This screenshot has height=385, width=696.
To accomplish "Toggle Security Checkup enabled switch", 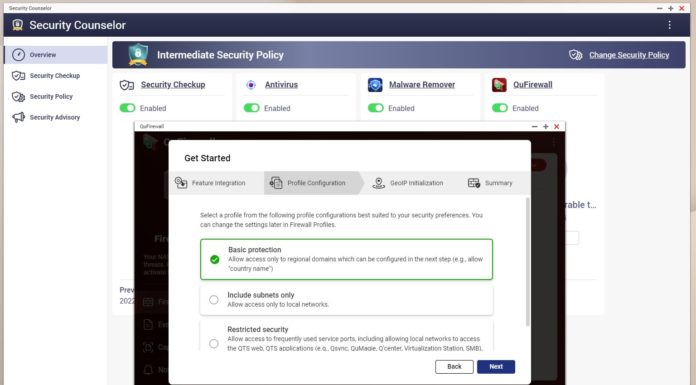I will pyautogui.click(x=127, y=108).
